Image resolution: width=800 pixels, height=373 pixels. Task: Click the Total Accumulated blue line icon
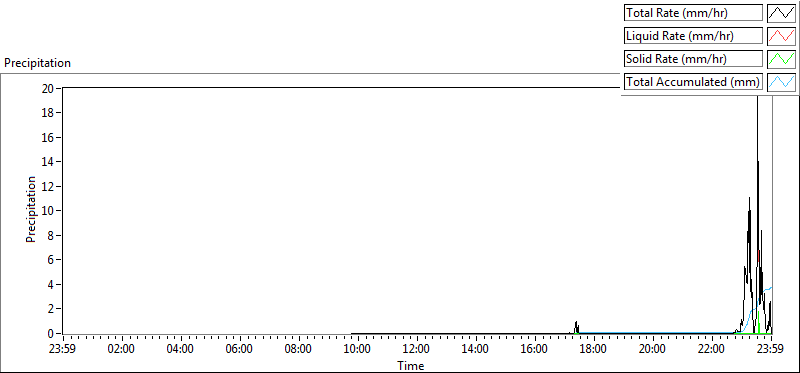[x=782, y=82]
